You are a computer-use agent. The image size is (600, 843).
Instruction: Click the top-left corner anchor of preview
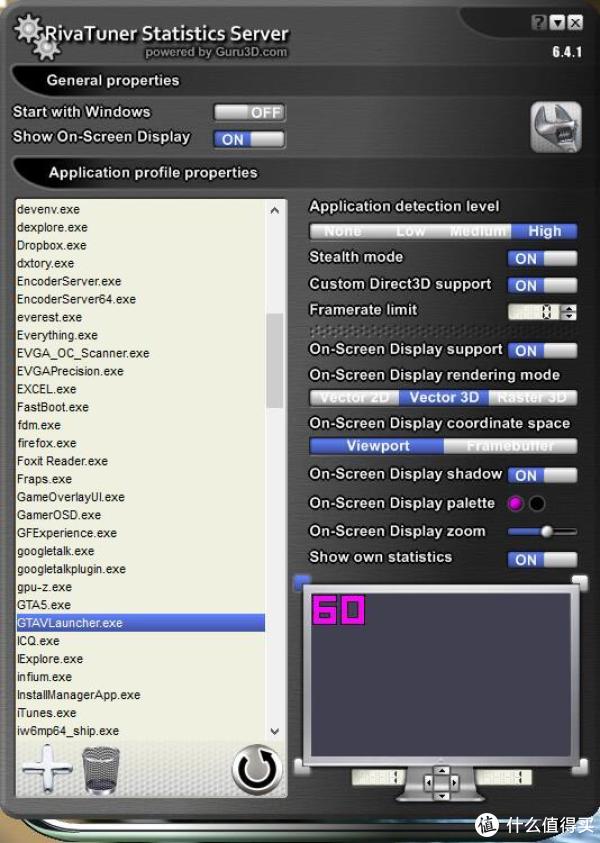pos(302,581)
